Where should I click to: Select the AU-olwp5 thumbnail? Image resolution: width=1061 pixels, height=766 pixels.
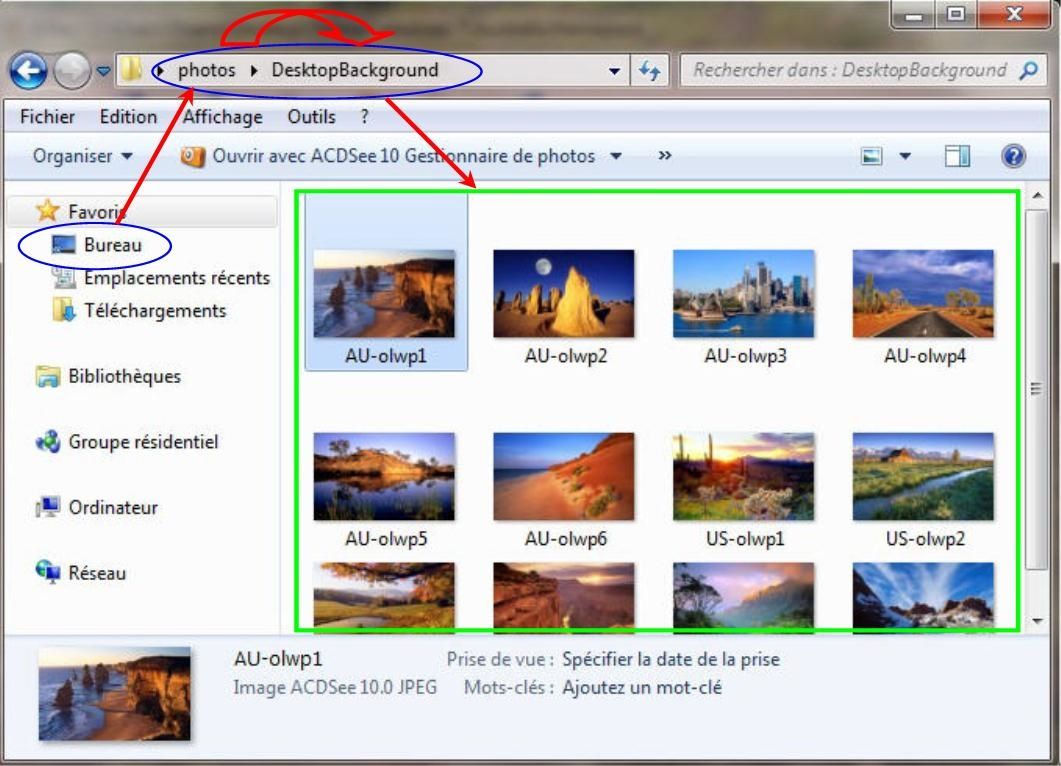(x=384, y=476)
